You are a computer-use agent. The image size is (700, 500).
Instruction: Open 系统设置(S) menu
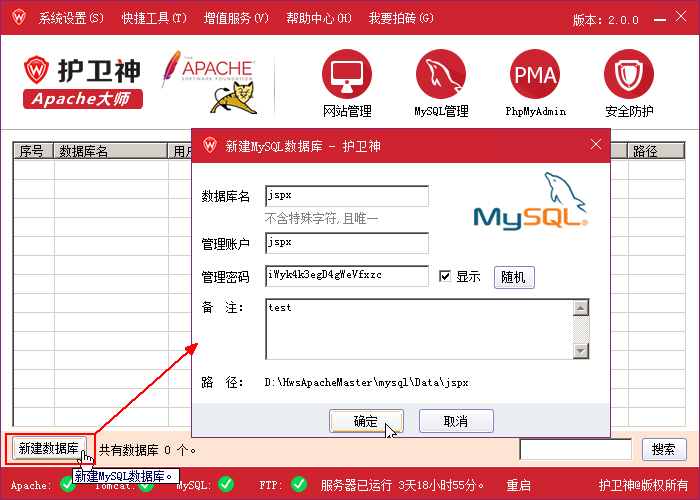click(x=71, y=18)
